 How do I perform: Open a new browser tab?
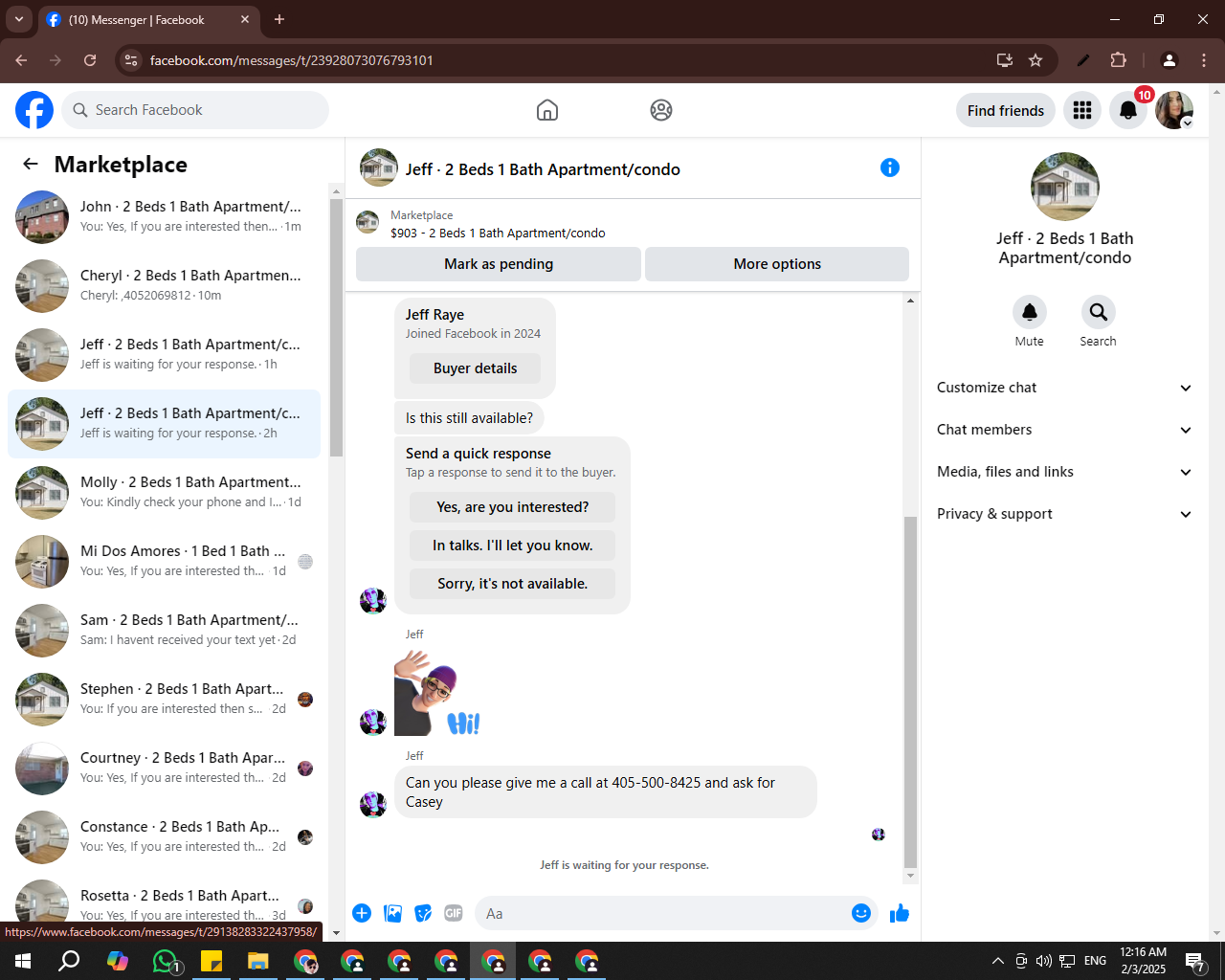279,19
